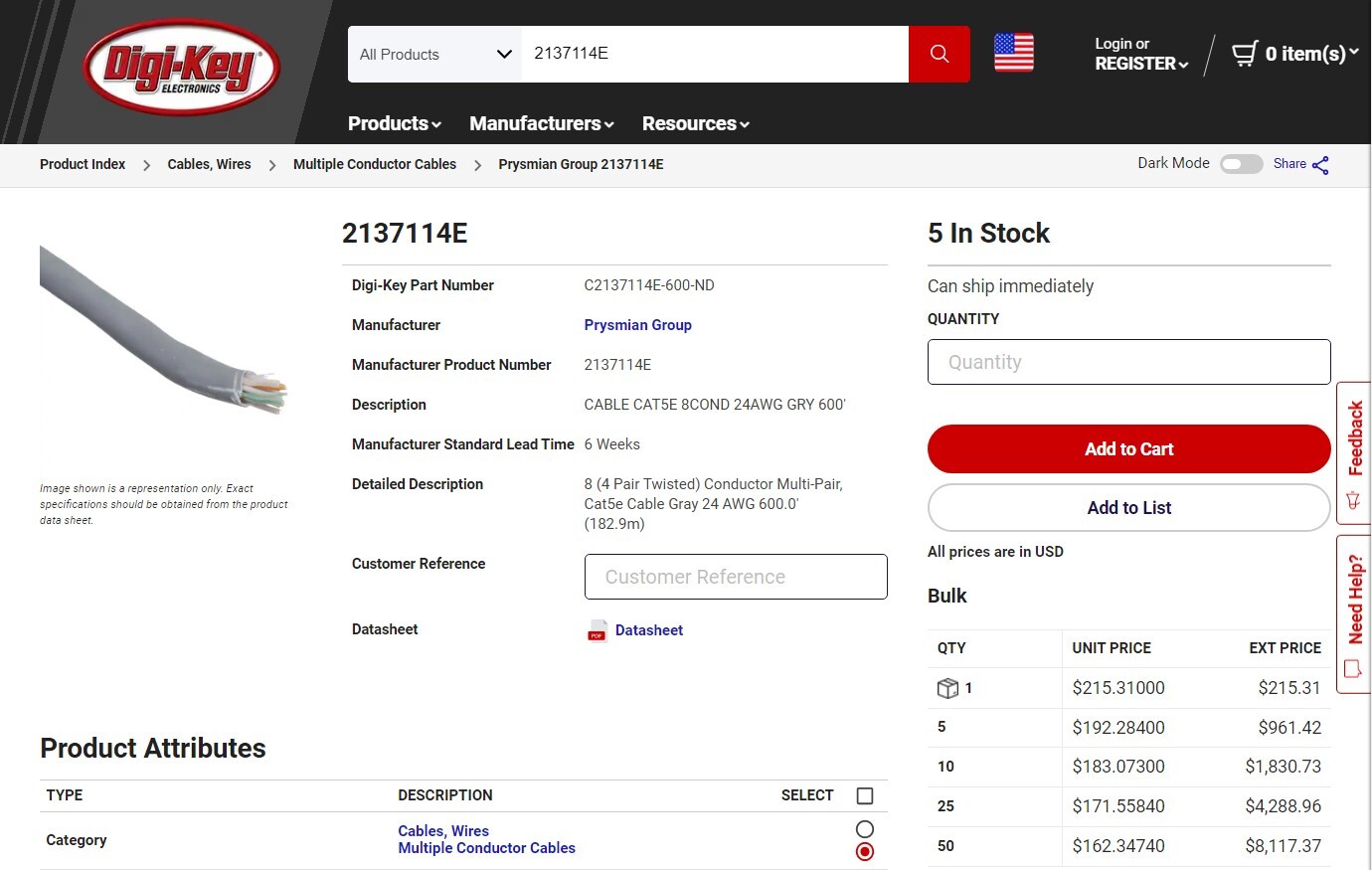Select the US flag country icon
This screenshot has width=1372, height=870.
[x=1014, y=53]
